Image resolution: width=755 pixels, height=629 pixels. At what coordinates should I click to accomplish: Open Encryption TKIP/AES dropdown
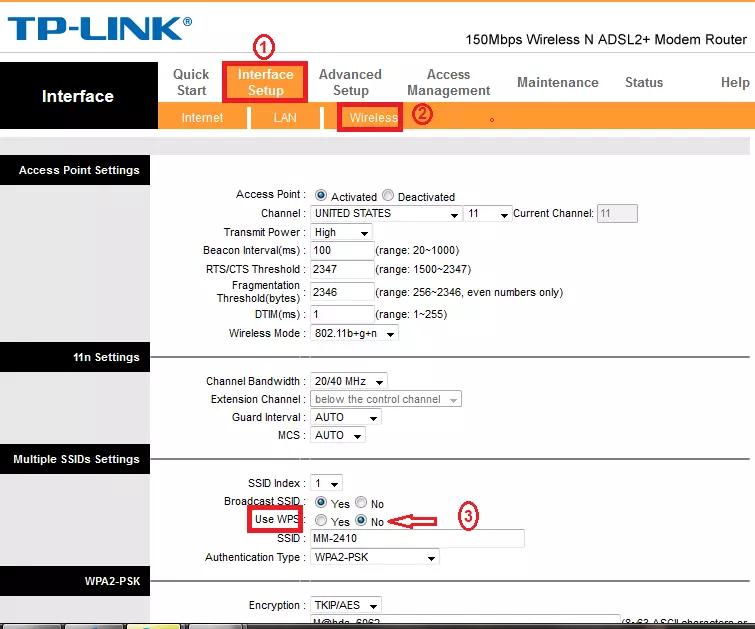[346, 605]
